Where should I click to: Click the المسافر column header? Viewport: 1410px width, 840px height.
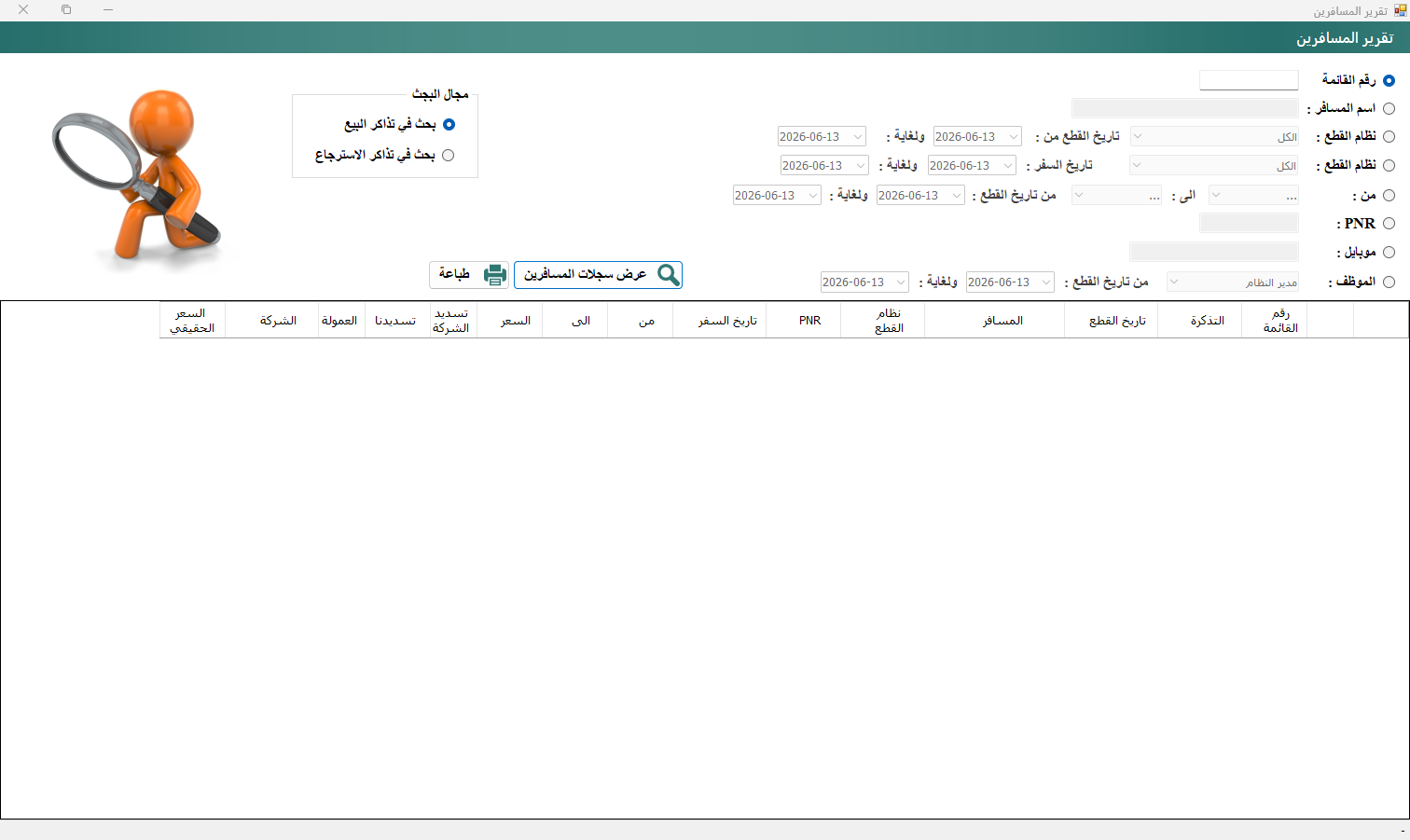pyautogui.click(x=994, y=320)
